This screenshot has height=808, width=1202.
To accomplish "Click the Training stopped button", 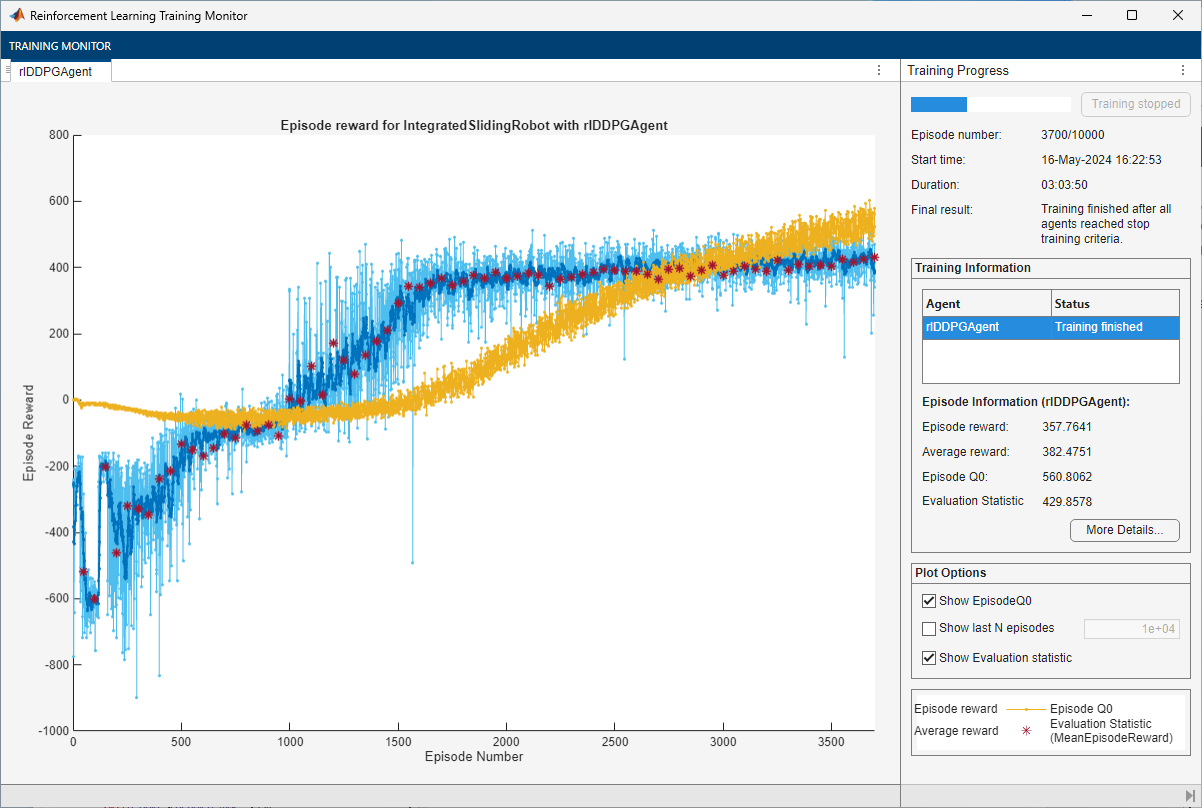I will (x=1135, y=104).
